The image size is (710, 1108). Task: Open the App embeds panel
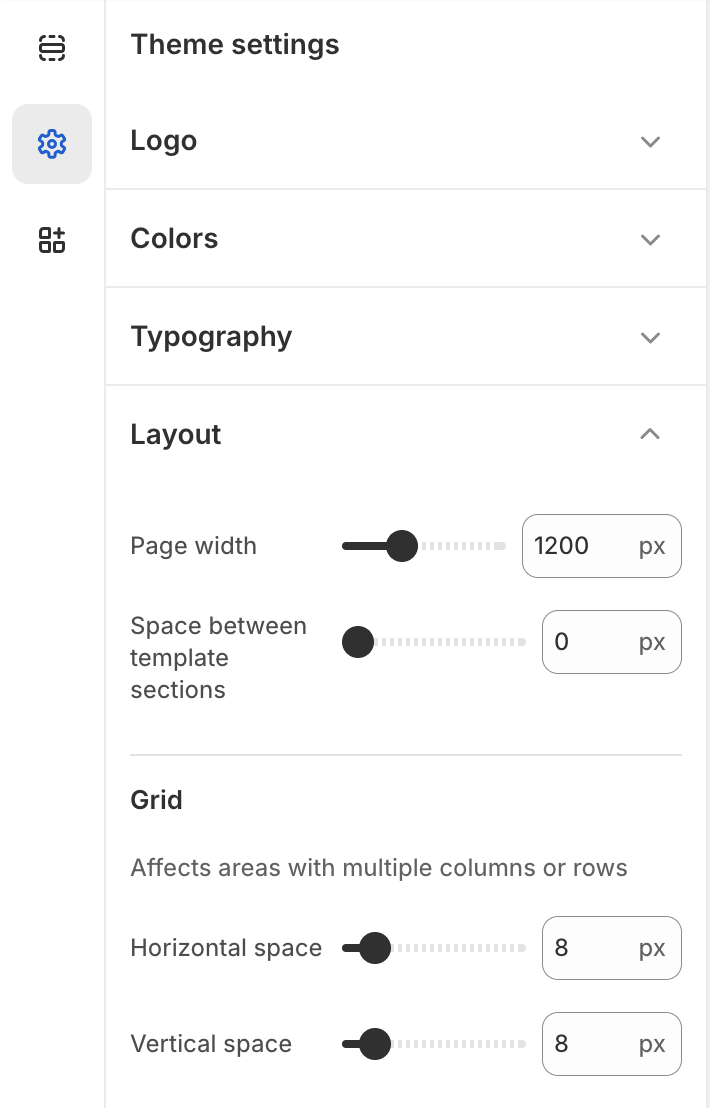pos(52,240)
